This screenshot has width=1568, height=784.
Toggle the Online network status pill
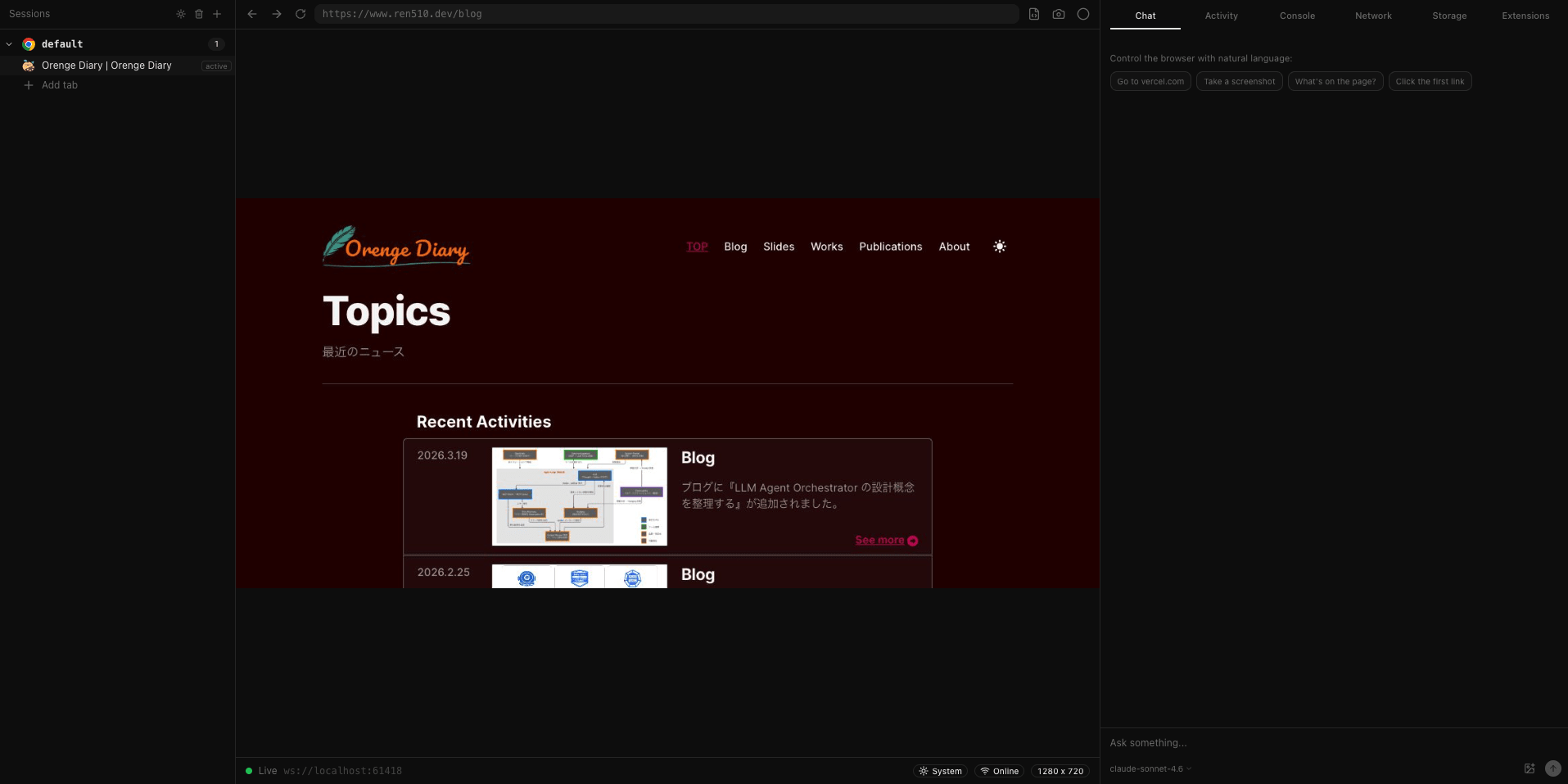pyautogui.click(x=1000, y=771)
